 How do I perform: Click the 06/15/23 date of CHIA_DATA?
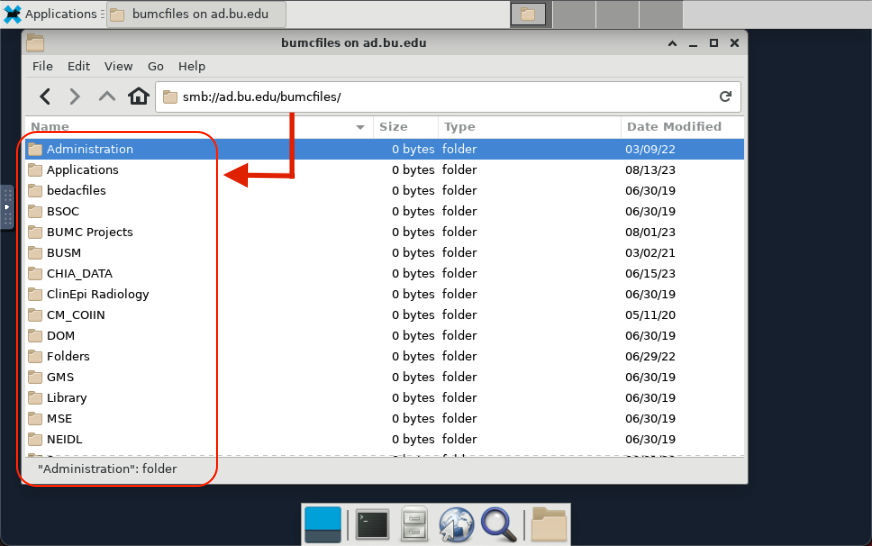(x=650, y=274)
